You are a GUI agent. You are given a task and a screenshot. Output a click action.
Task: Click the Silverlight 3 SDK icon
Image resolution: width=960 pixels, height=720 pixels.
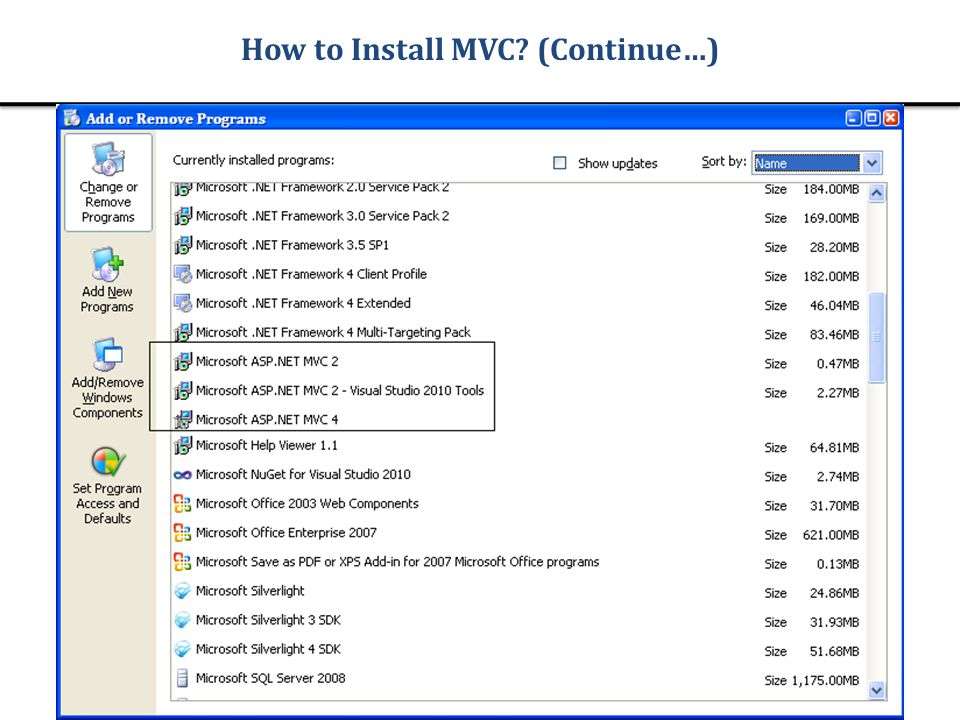tap(182, 620)
